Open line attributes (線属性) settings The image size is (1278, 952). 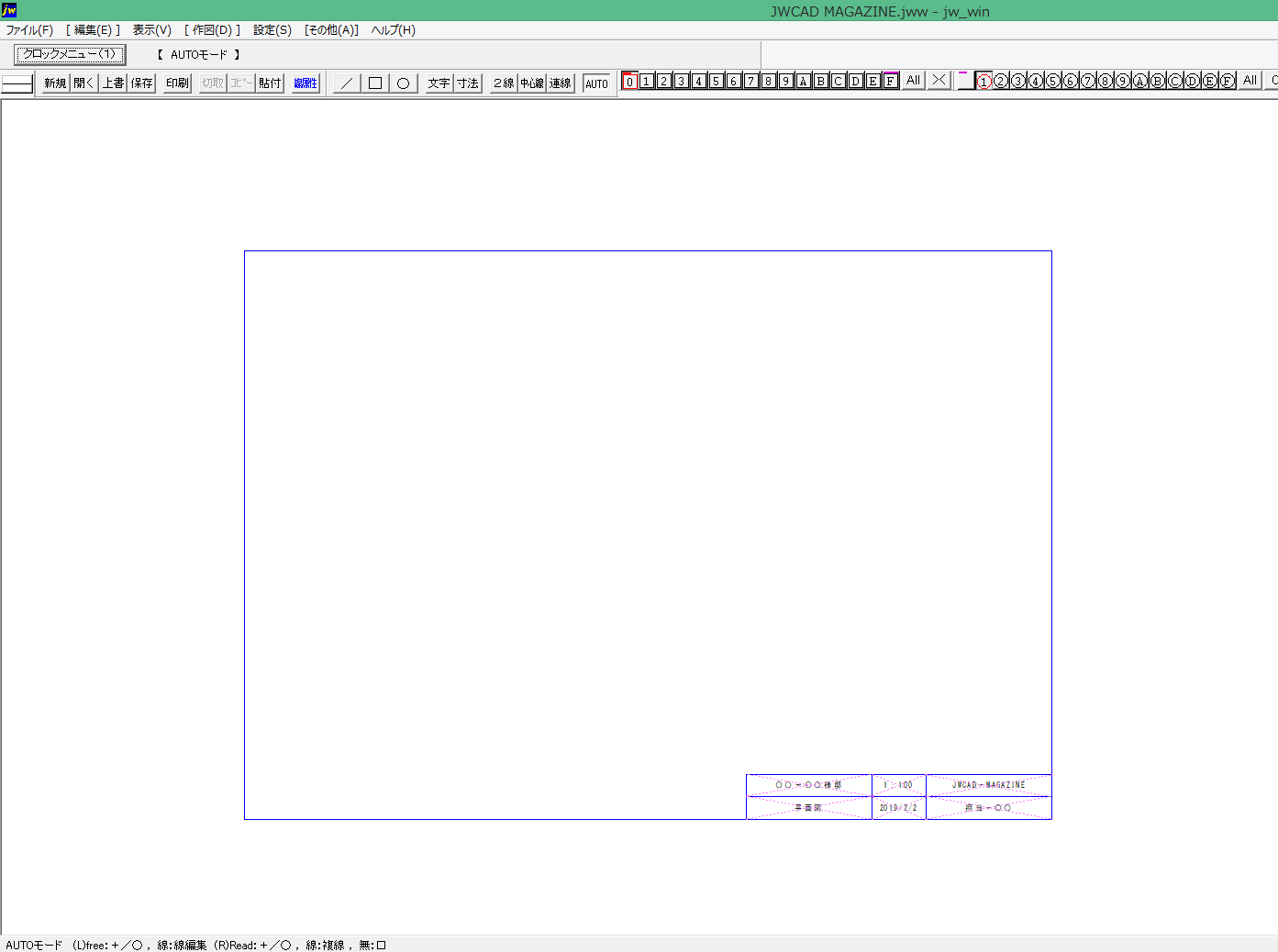(306, 83)
